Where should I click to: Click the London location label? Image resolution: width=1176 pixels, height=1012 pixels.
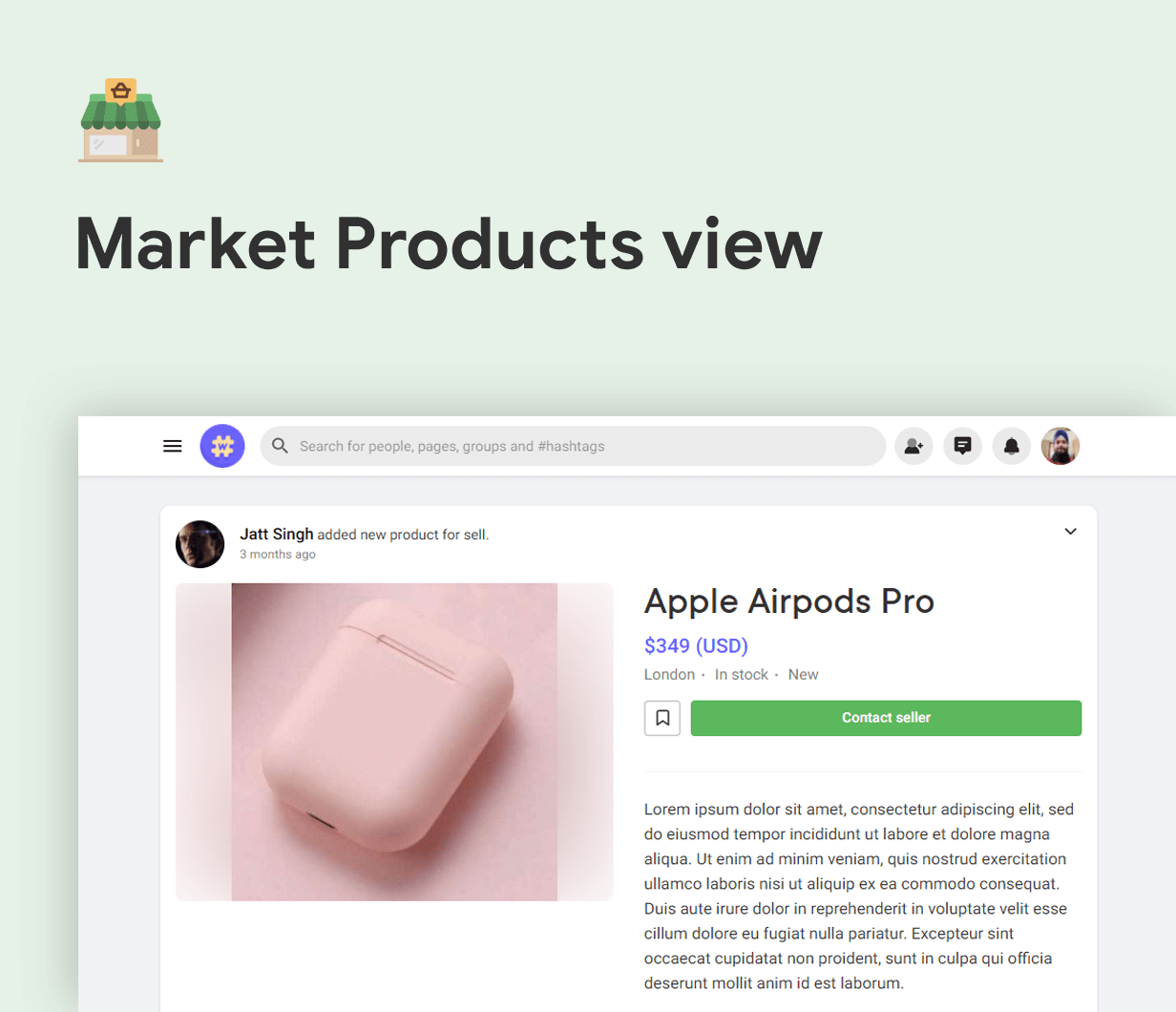(x=669, y=675)
